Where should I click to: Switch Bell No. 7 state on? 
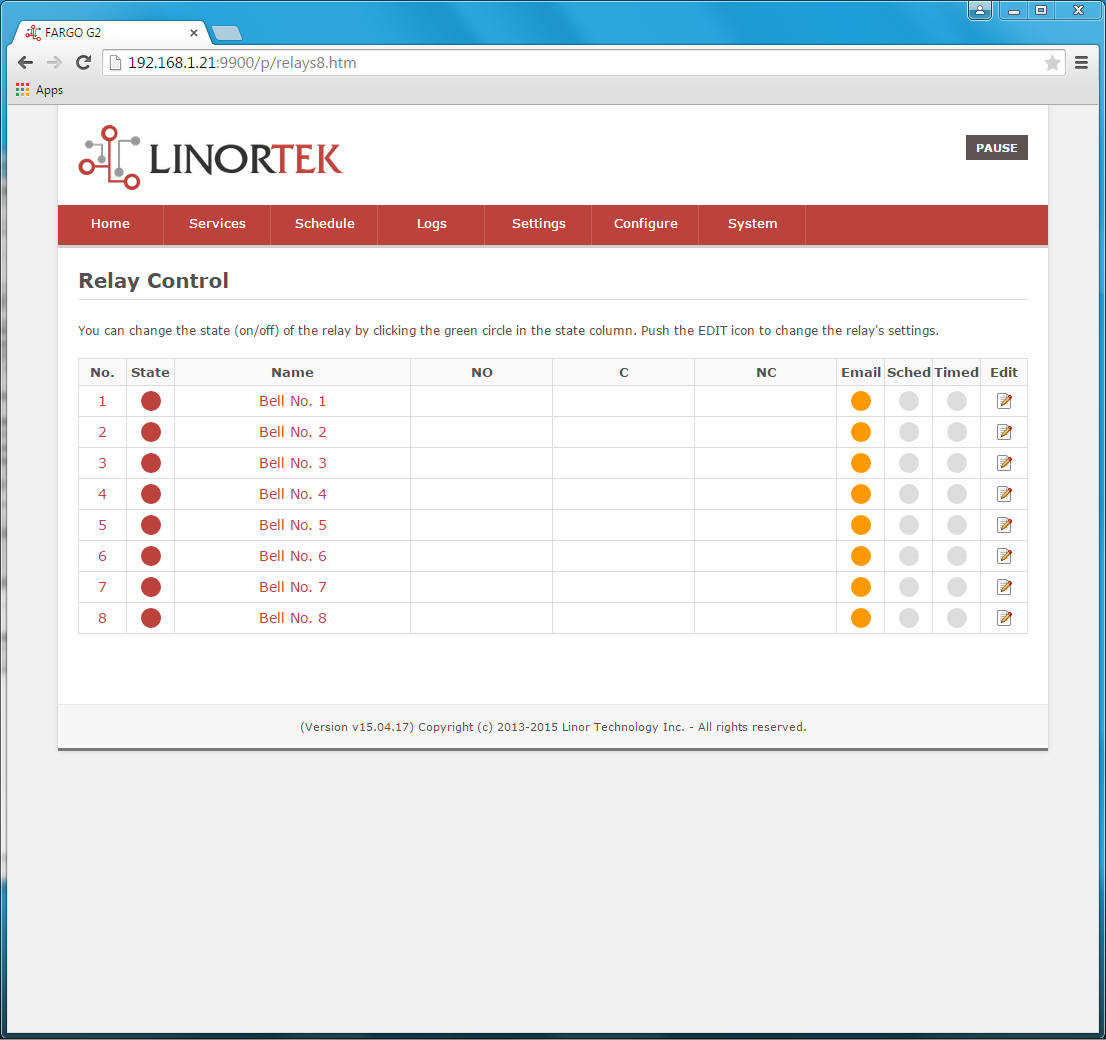151,587
